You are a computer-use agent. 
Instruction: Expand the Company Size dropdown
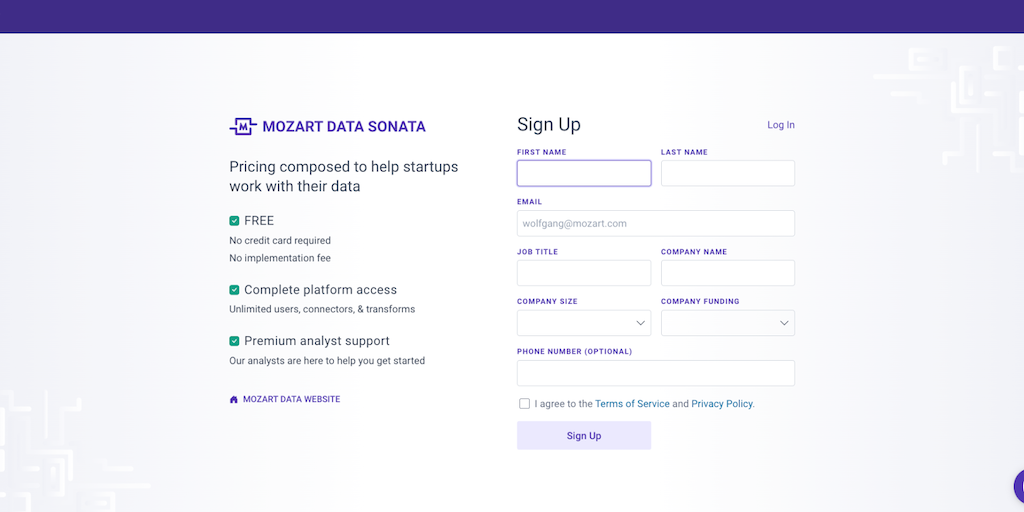click(584, 323)
